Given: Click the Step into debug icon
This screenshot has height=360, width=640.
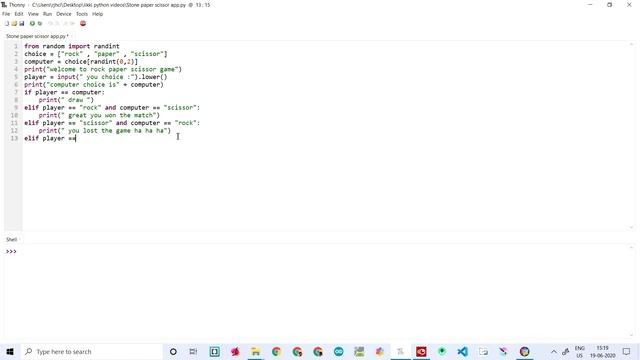Looking at the screenshot, I should click(x=58, y=24).
